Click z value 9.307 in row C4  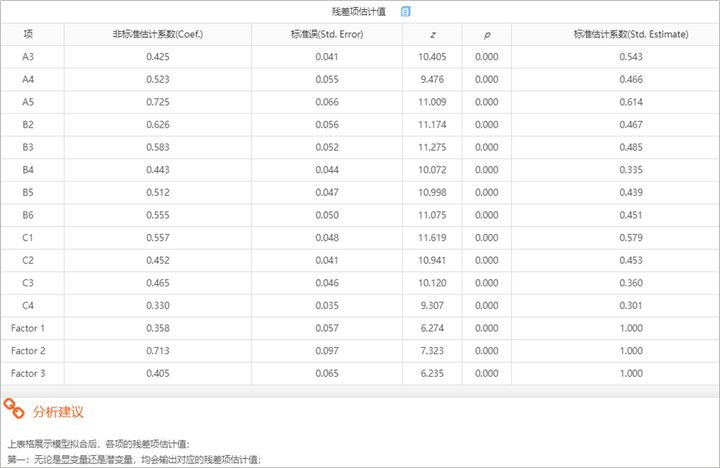pyautogui.click(x=432, y=305)
